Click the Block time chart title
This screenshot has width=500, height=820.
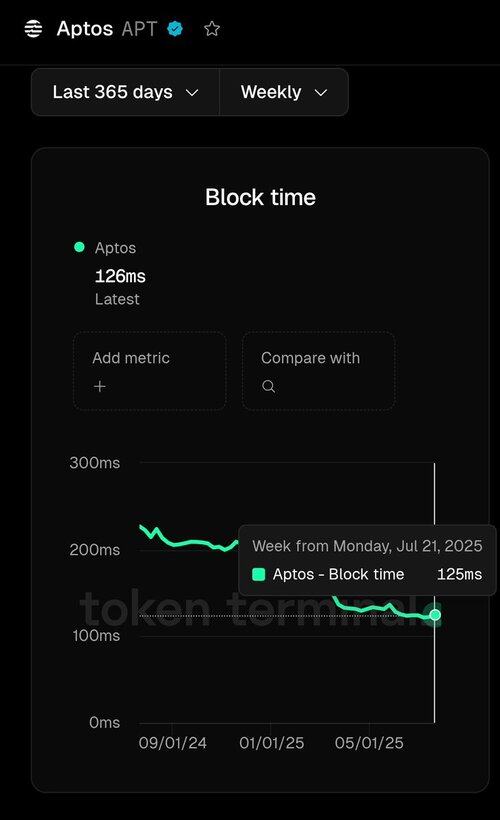pos(260,197)
